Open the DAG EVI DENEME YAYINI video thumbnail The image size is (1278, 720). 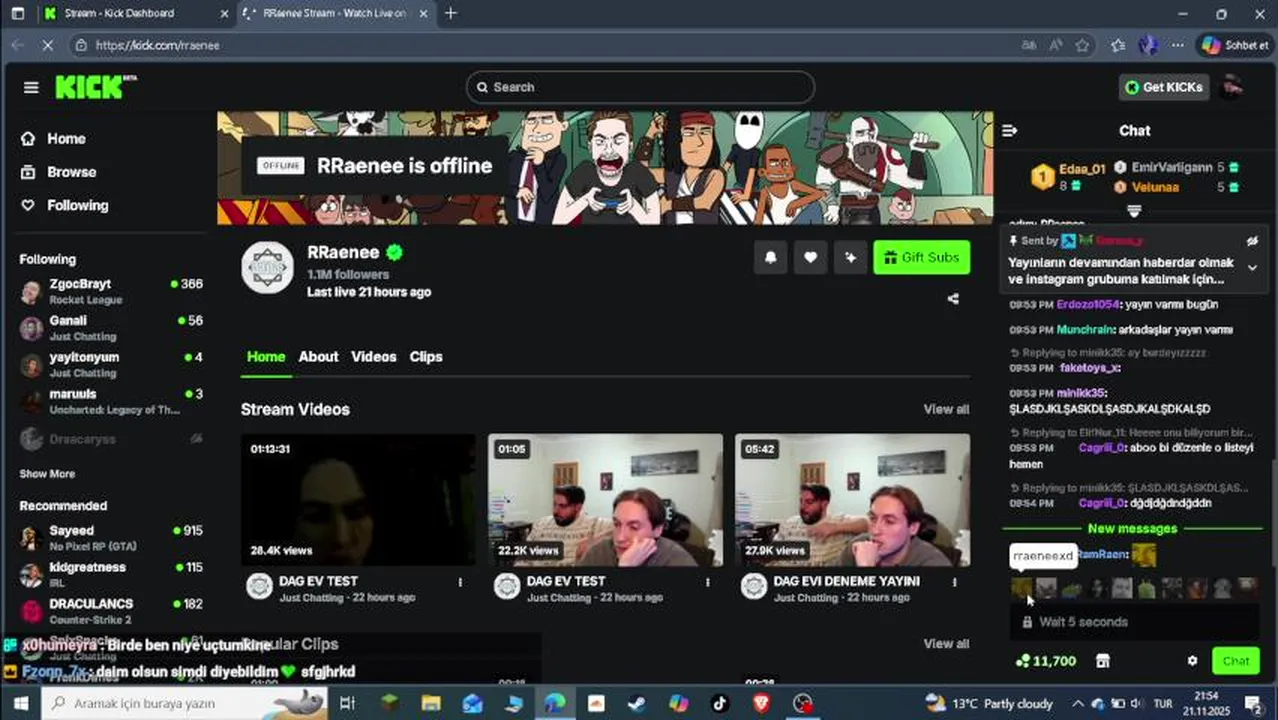(852, 500)
